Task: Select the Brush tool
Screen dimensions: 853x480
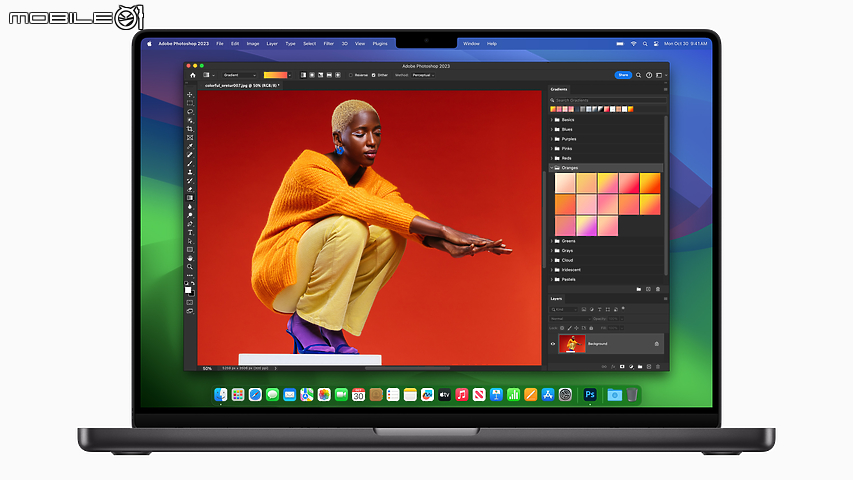Action: (190, 163)
